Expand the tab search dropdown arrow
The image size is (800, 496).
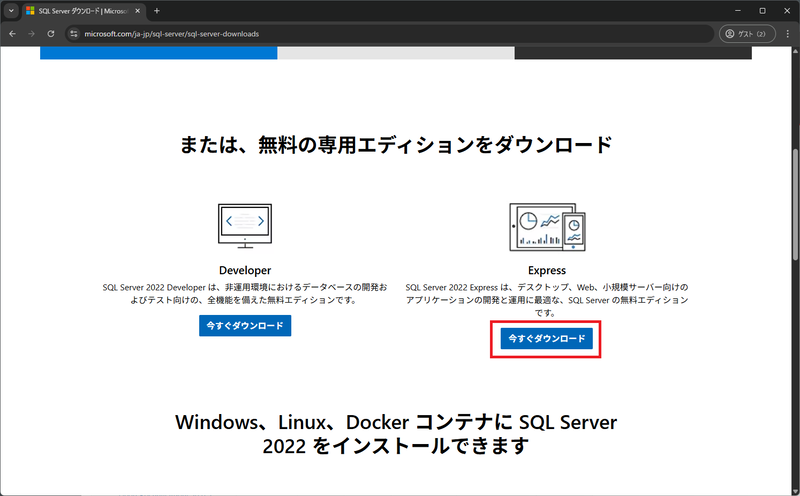11,11
